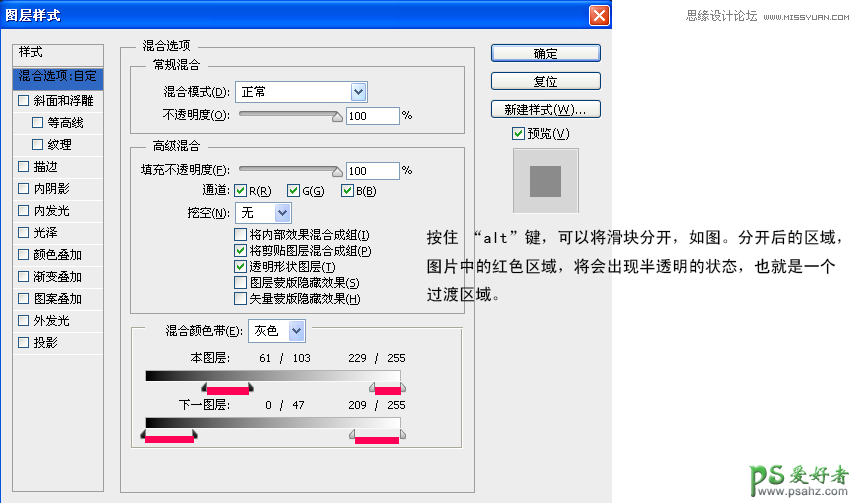Viewport: 860px width, 503px height.
Task: Click the 填充不透明度 value field
Action: tap(372, 171)
